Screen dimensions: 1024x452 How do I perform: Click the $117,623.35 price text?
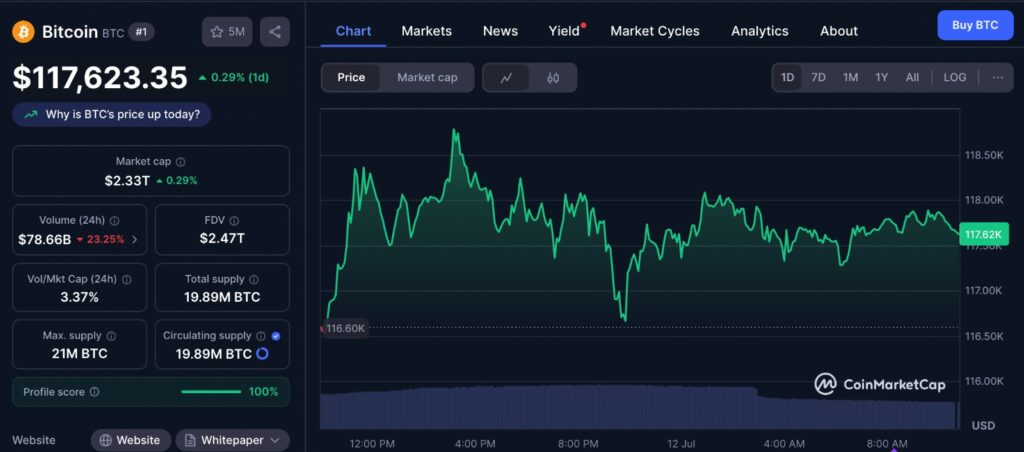click(101, 78)
